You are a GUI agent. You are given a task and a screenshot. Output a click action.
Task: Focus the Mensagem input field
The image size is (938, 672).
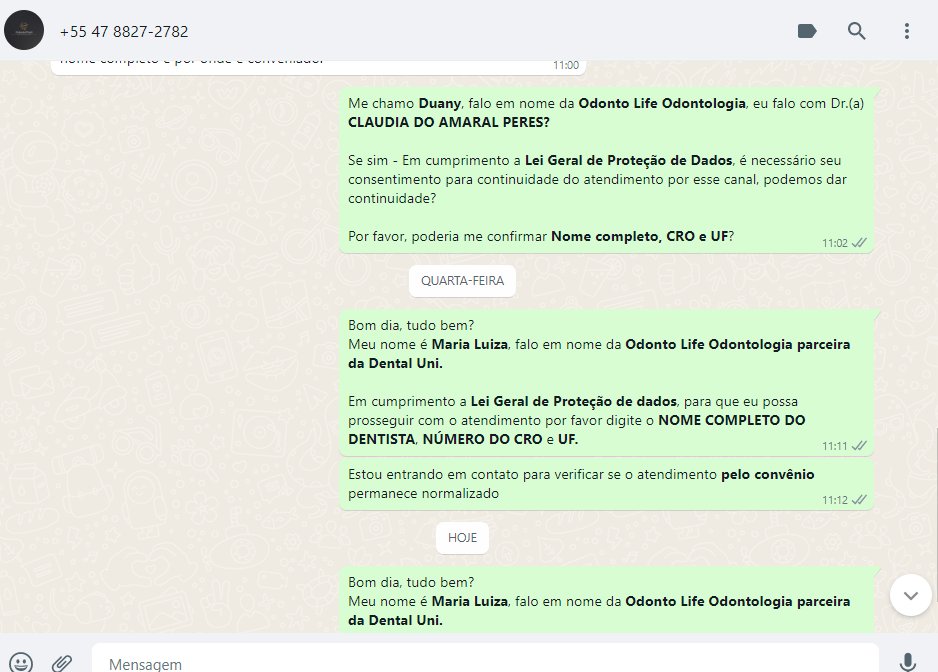pyautogui.click(x=485, y=658)
